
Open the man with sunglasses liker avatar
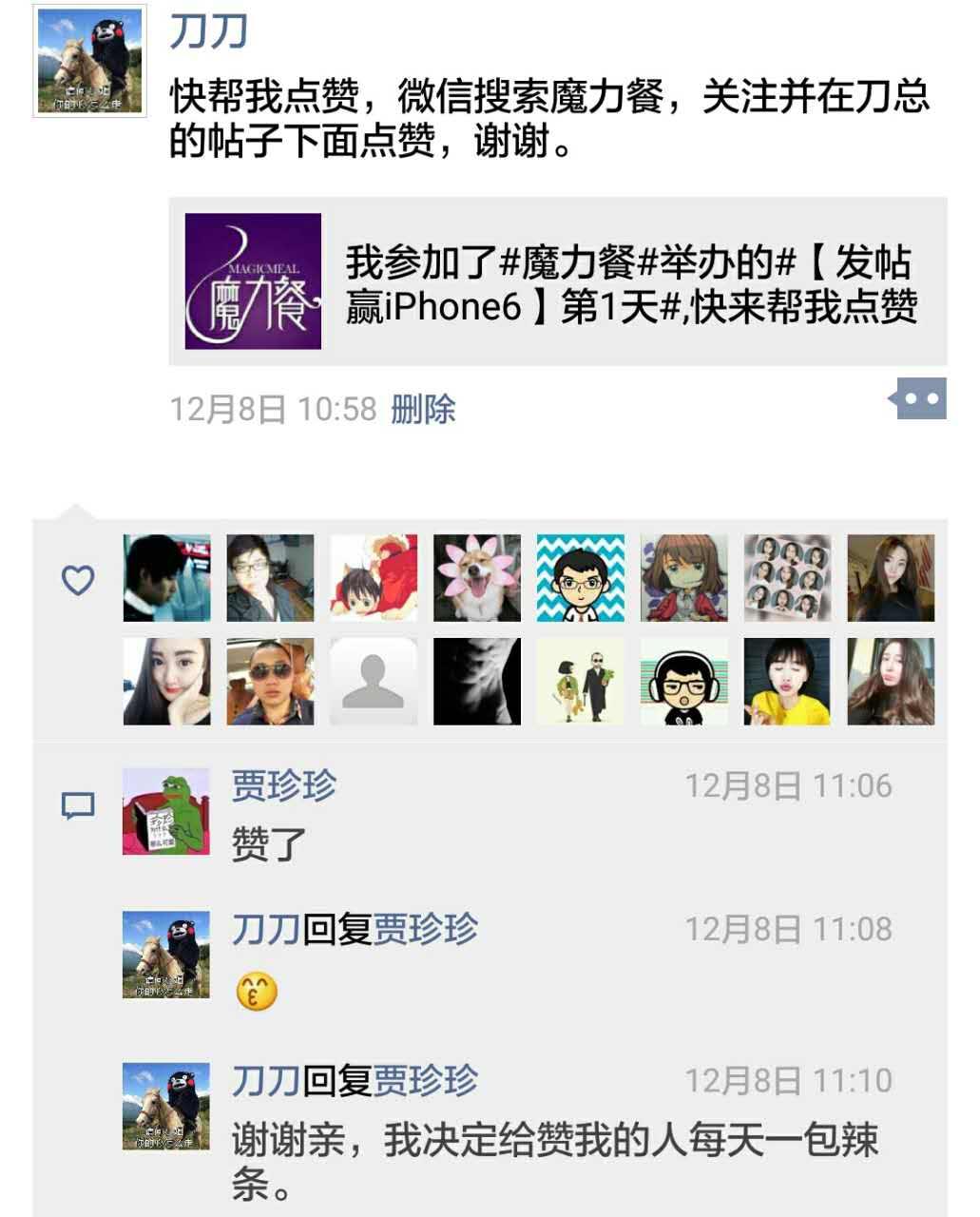point(270,681)
